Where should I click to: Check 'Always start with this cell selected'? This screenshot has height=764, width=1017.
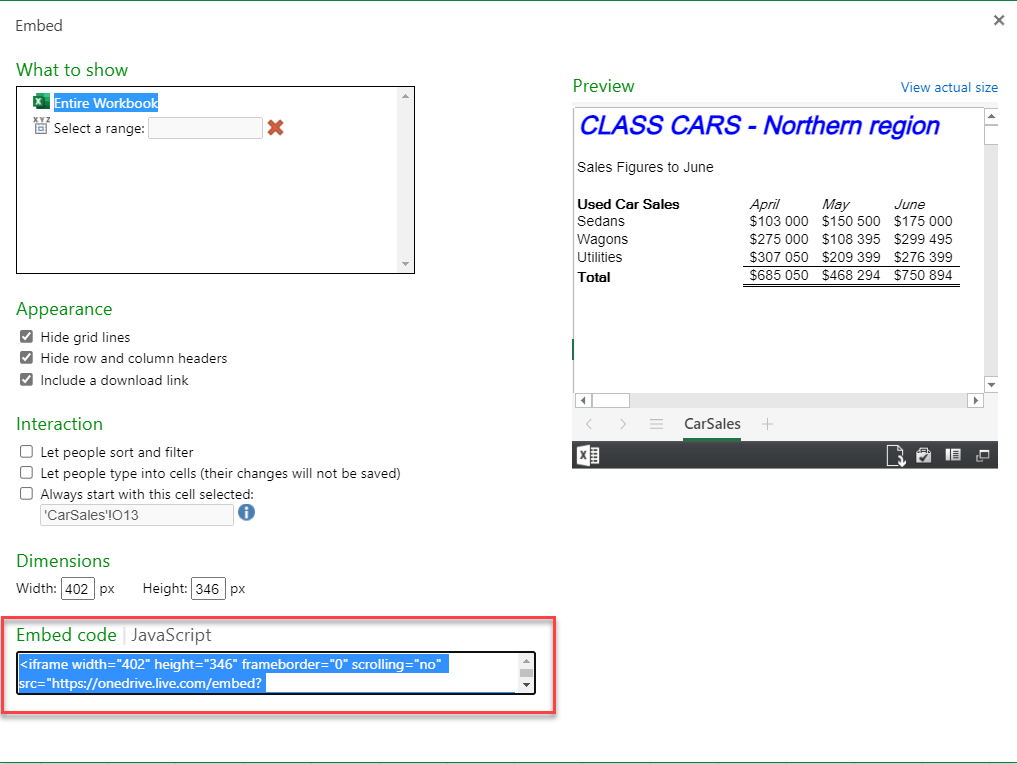(x=25, y=493)
